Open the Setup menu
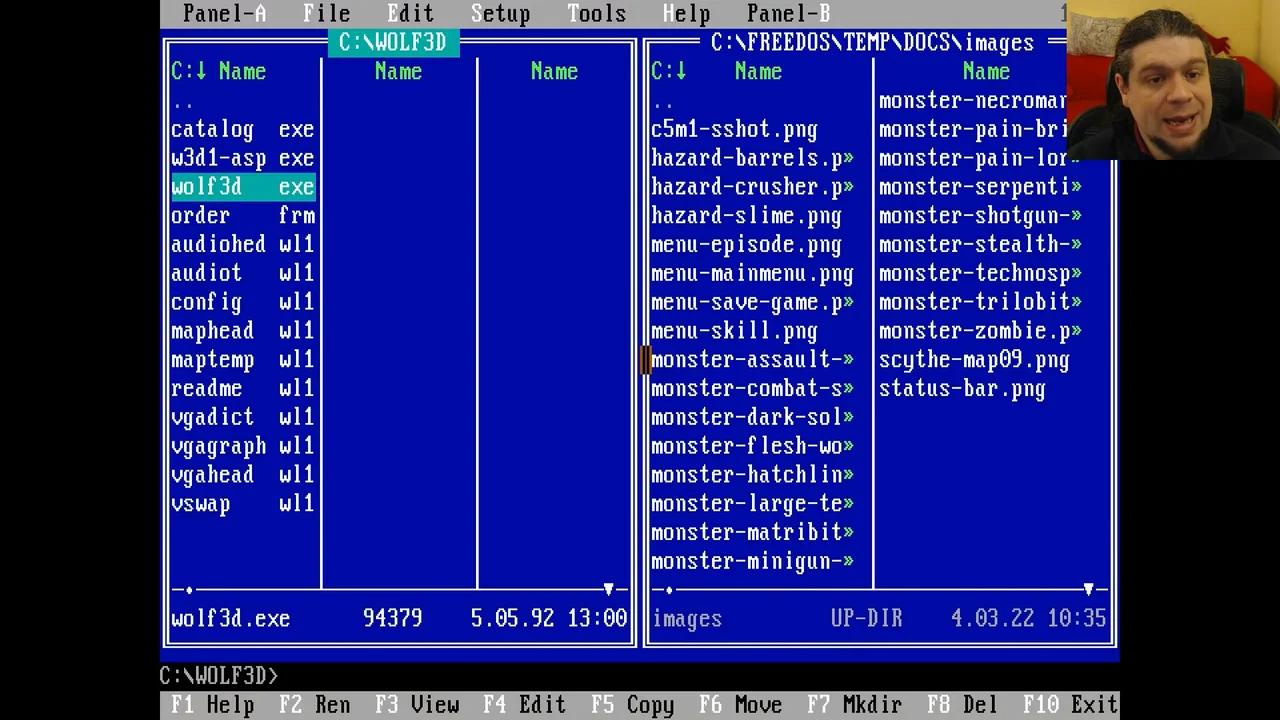This screenshot has height=720, width=1280. [500, 13]
